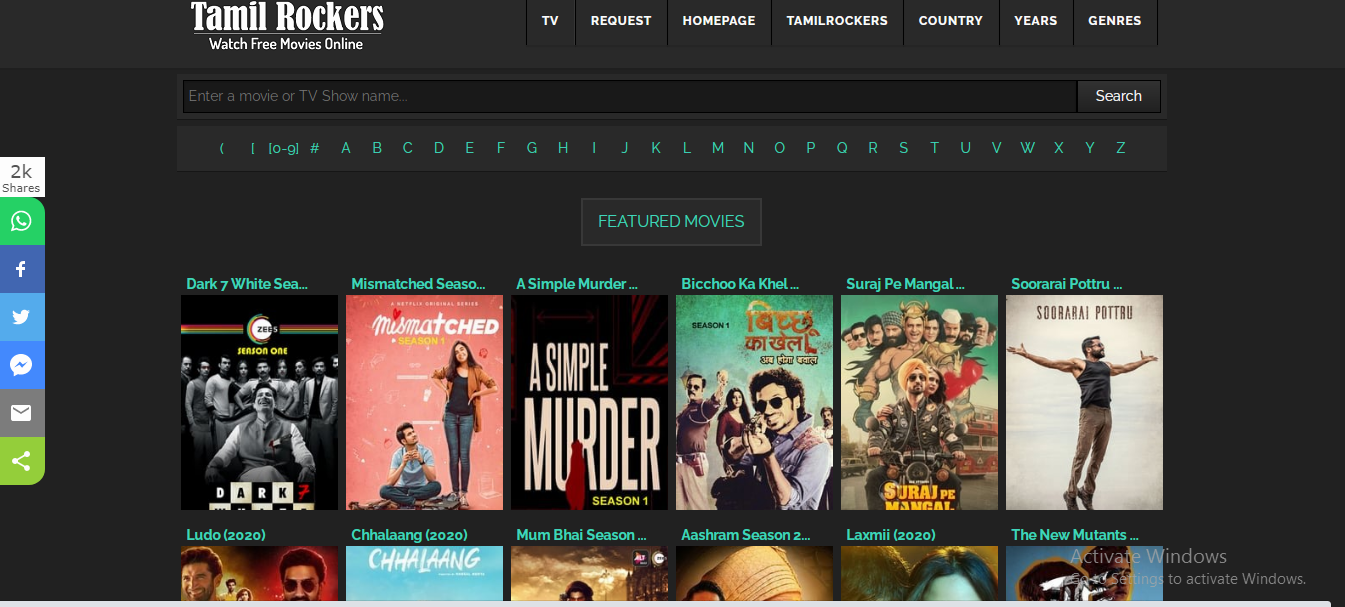Filter titles by letter G
This screenshot has width=1345, height=607.
[532, 148]
